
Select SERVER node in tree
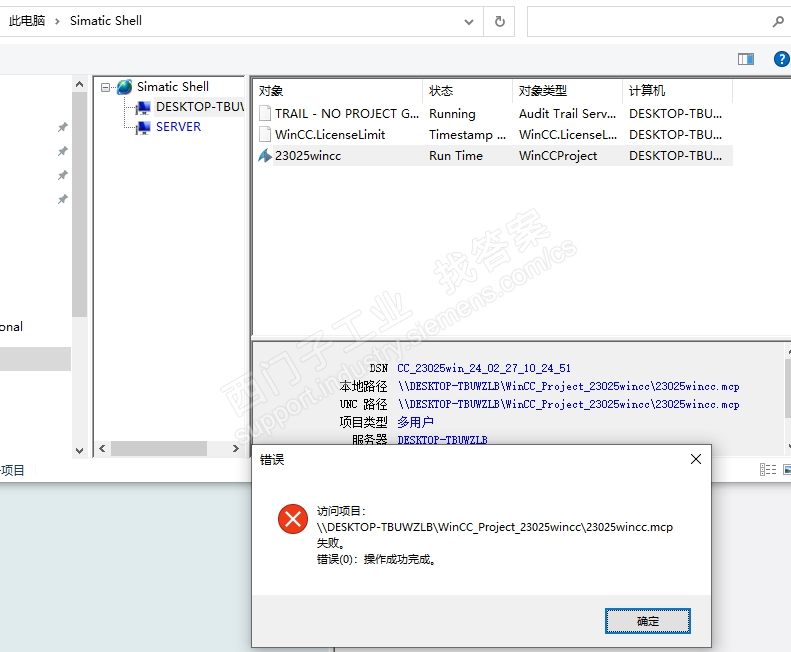[178, 127]
